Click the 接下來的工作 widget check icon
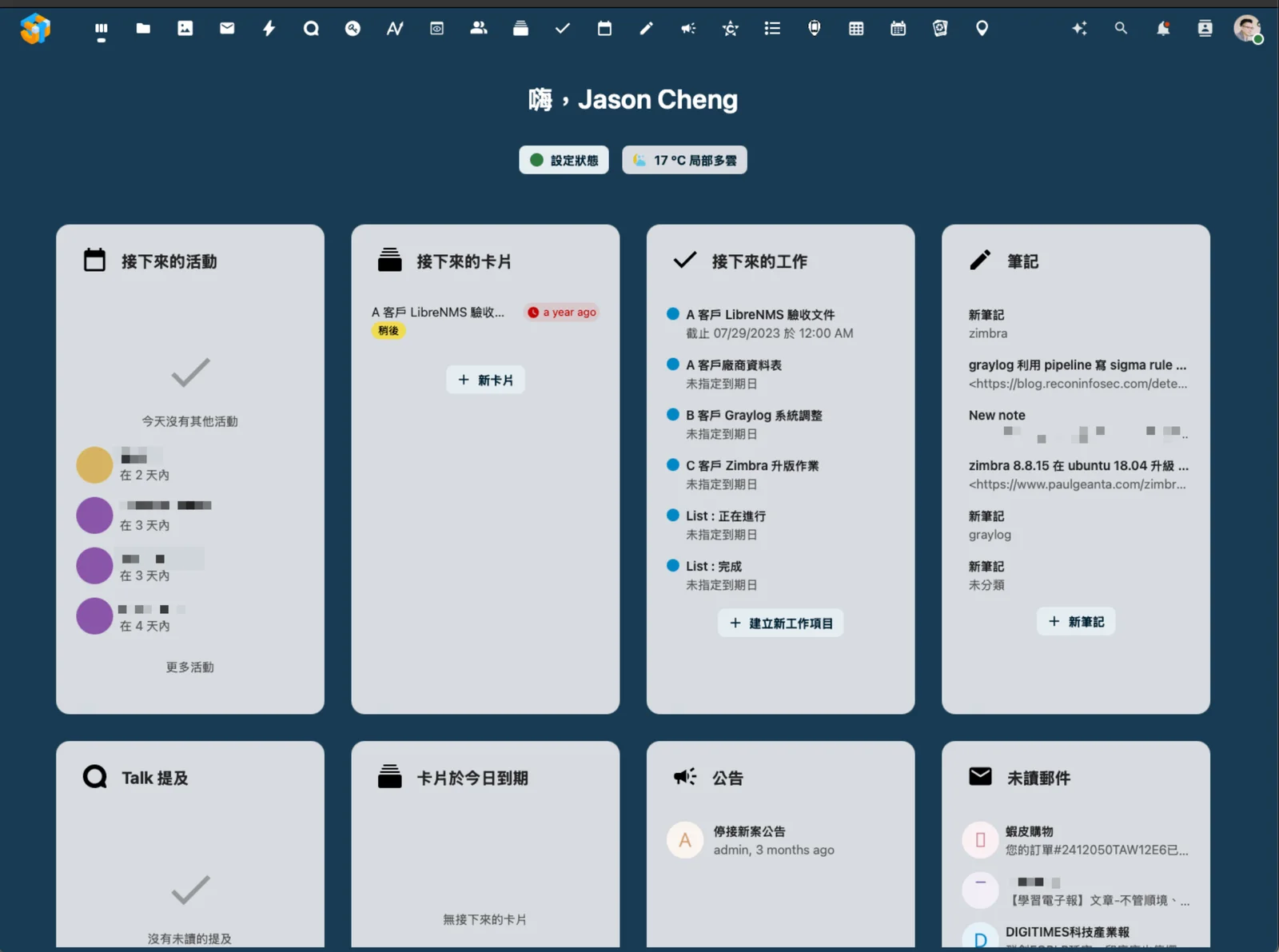The width and height of the screenshot is (1279, 952). pos(685,261)
